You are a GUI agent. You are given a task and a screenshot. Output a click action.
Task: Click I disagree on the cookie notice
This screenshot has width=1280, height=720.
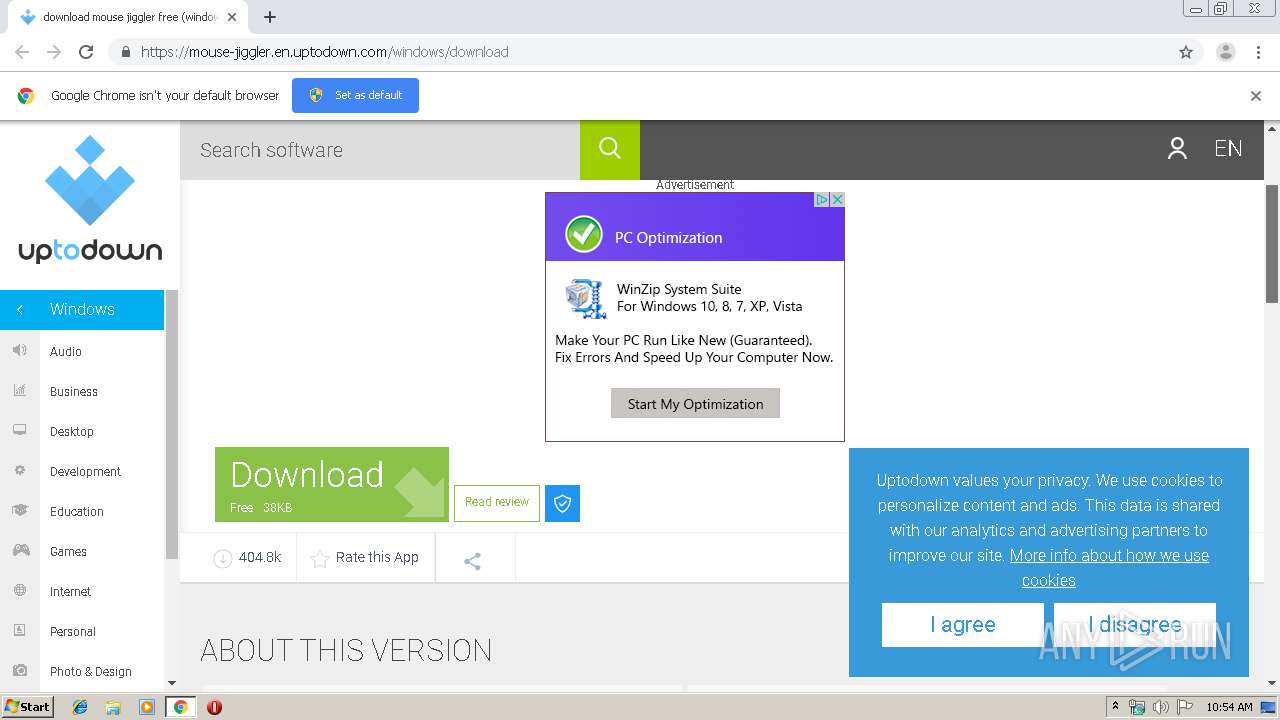coord(1135,625)
